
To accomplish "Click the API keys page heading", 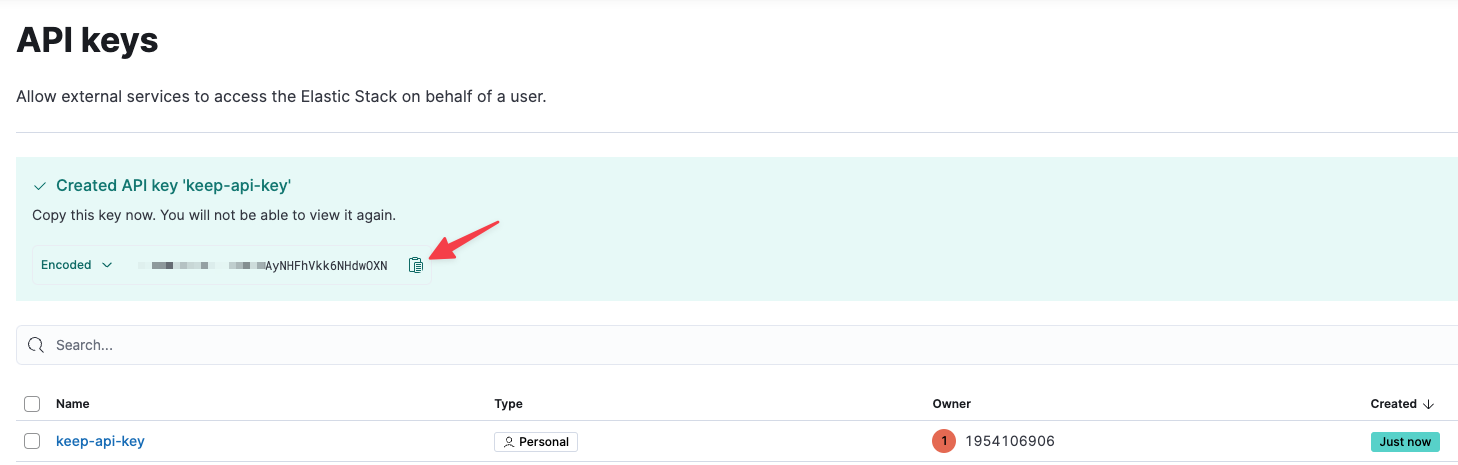I will [88, 41].
